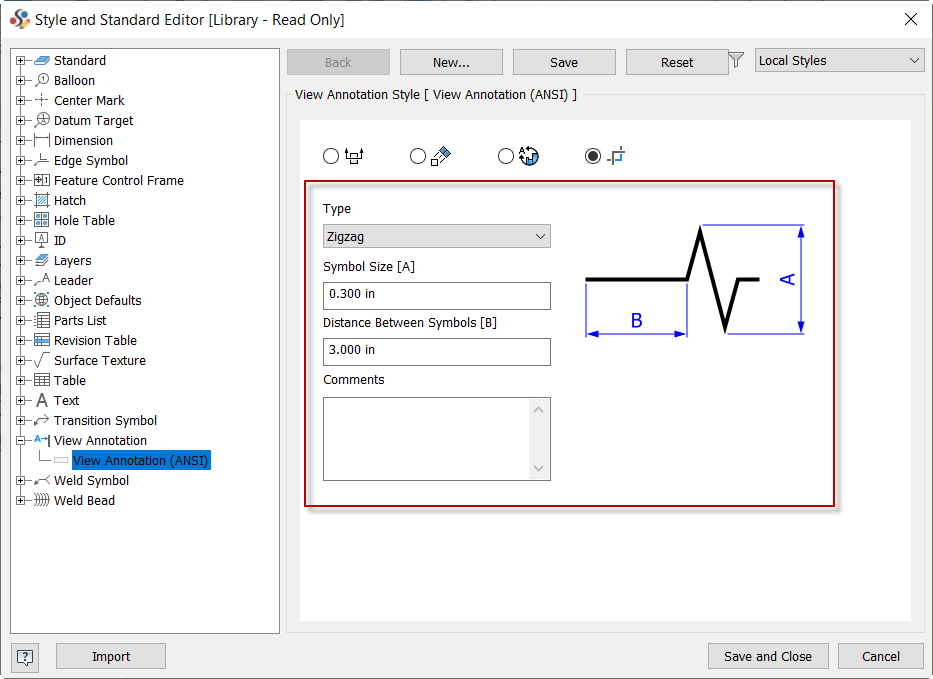Click the Dimension style icon
The height and width of the screenshot is (679, 933).
tap(42, 140)
